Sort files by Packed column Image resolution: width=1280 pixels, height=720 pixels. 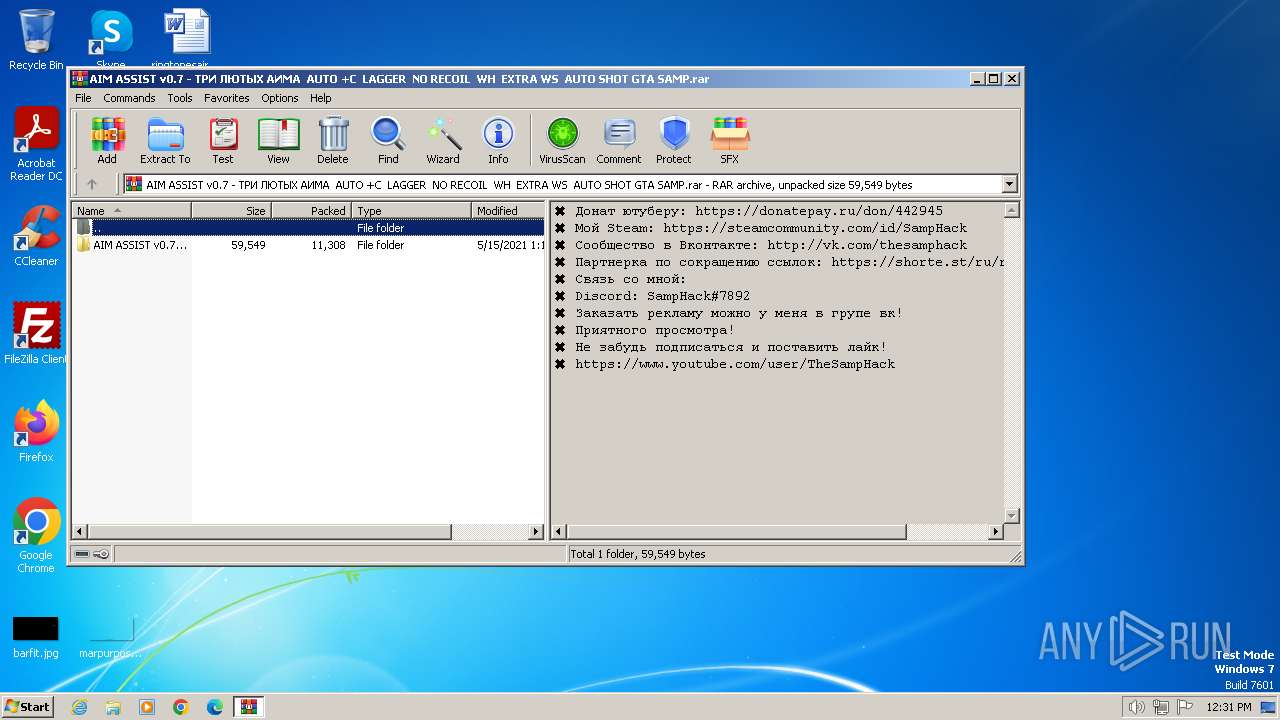tap(311, 210)
